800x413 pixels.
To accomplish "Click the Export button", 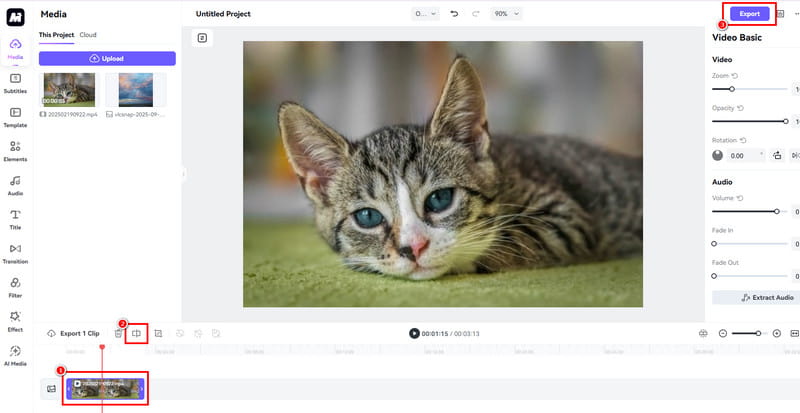I will point(749,14).
